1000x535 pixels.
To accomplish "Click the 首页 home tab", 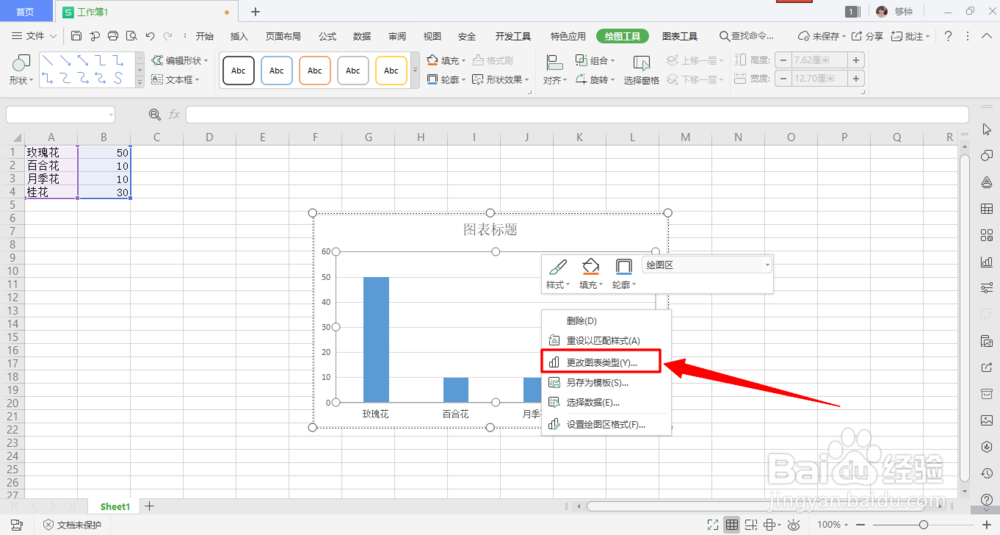I will 26,11.
